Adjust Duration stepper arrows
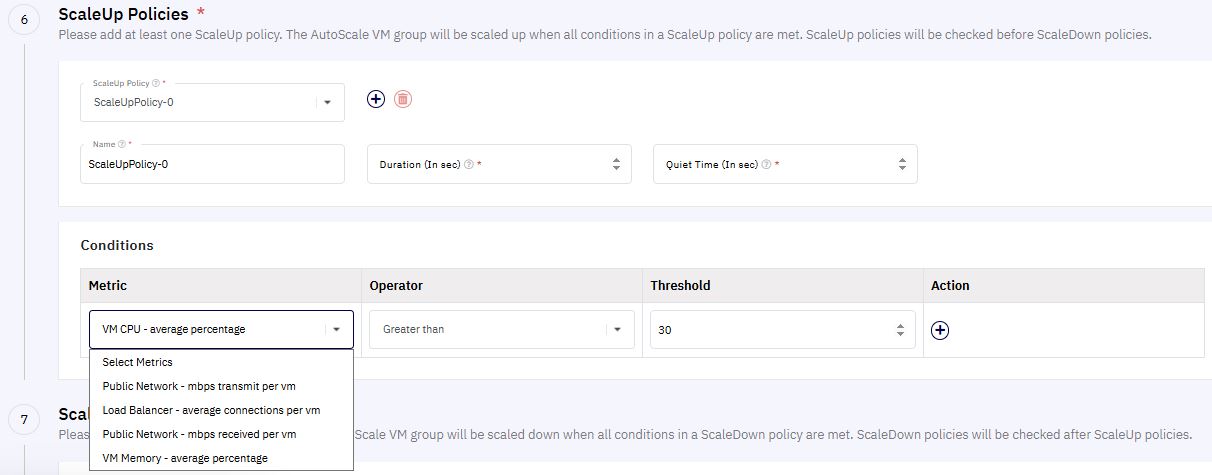This screenshot has width=1212, height=475. tap(616, 165)
